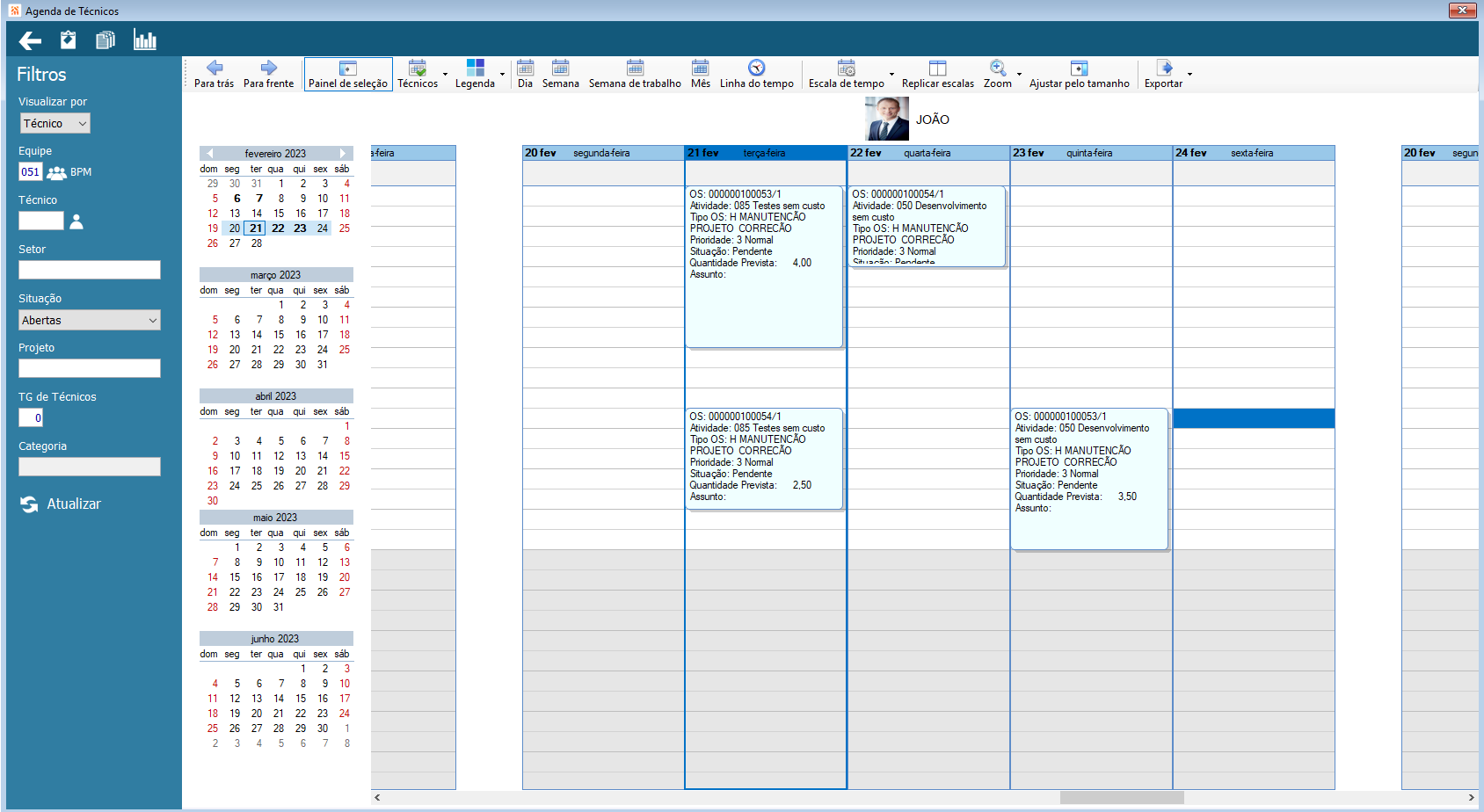Open Técnico person lookup icon
This screenshot has height=812, width=1484.
coord(76,221)
